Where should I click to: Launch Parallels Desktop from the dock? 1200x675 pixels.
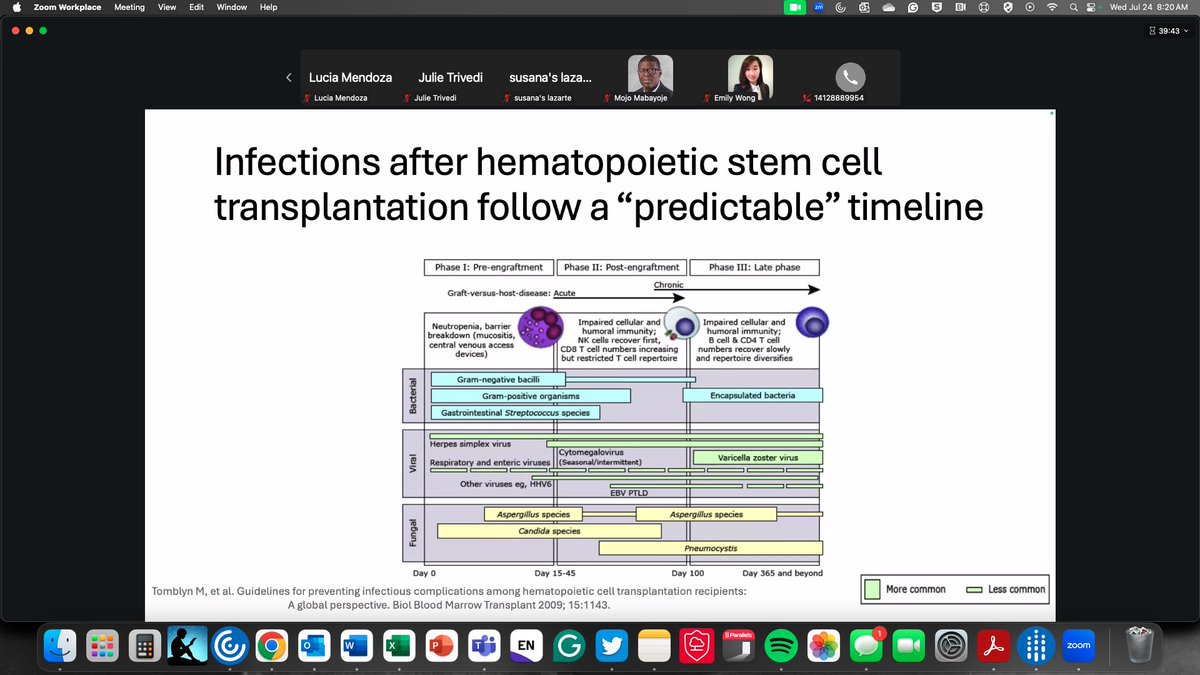[x=741, y=646]
